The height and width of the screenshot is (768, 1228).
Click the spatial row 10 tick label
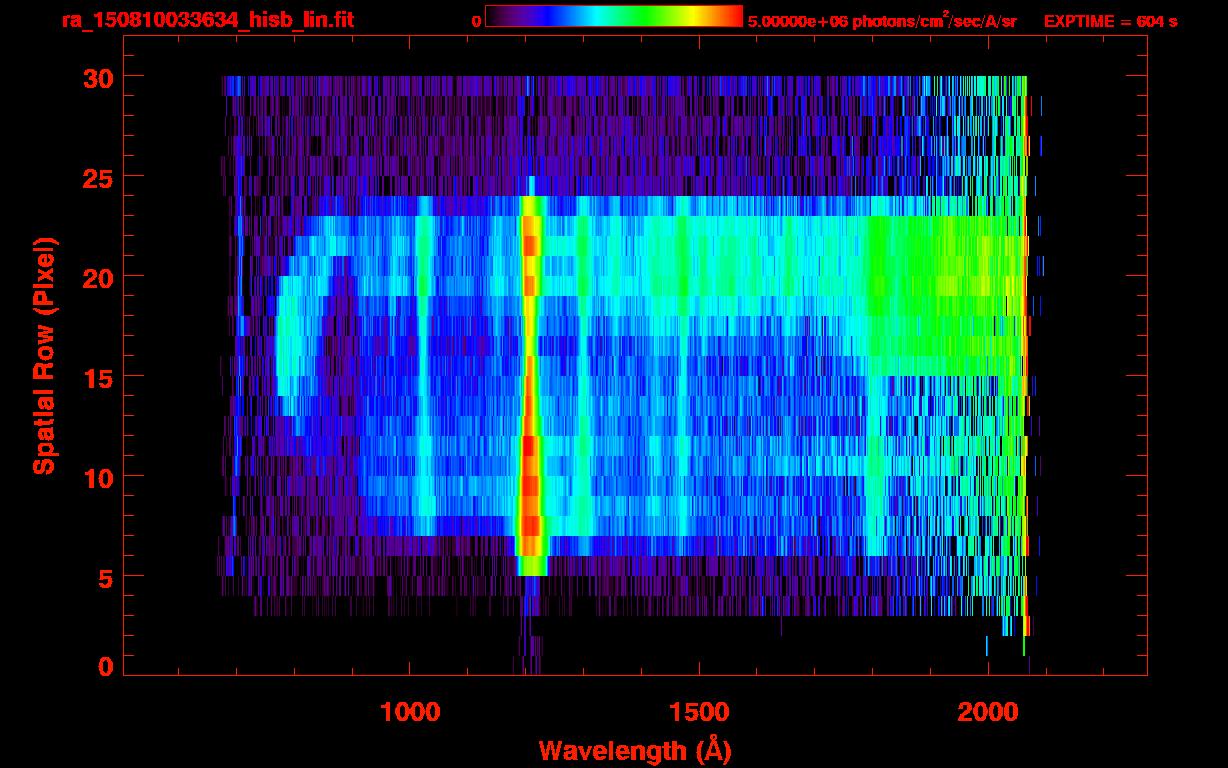click(x=98, y=477)
